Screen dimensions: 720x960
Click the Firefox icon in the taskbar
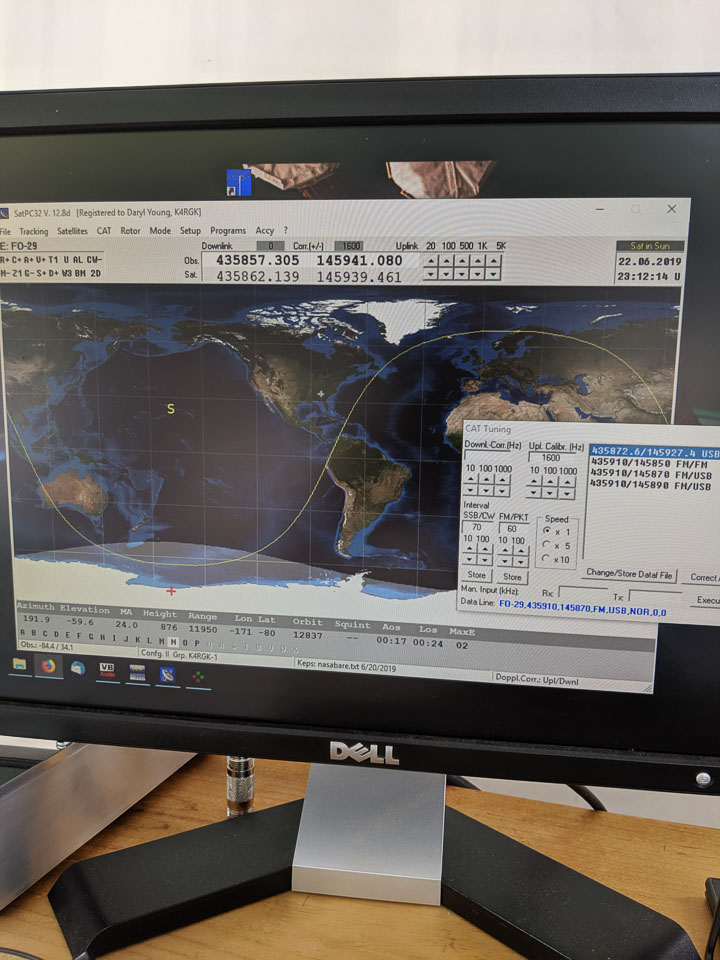coord(48,666)
